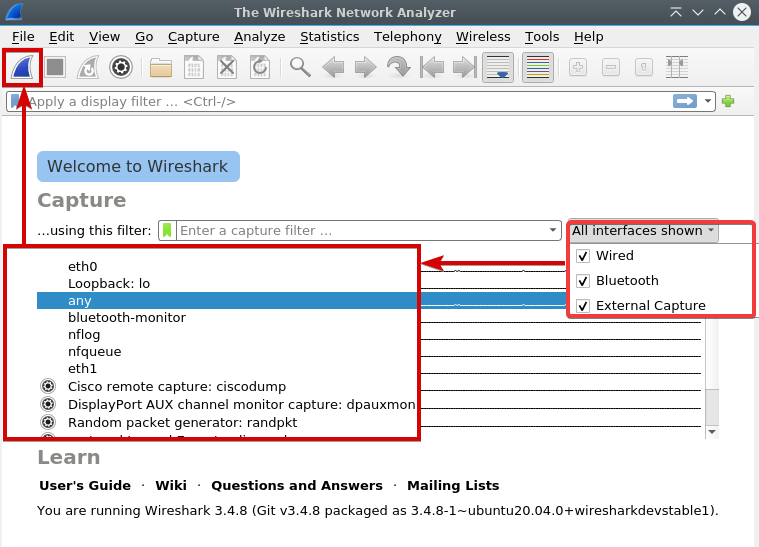Image resolution: width=759 pixels, height=547 pixels.
Task: Open the Statistics menu
Action: click(330, 37)
